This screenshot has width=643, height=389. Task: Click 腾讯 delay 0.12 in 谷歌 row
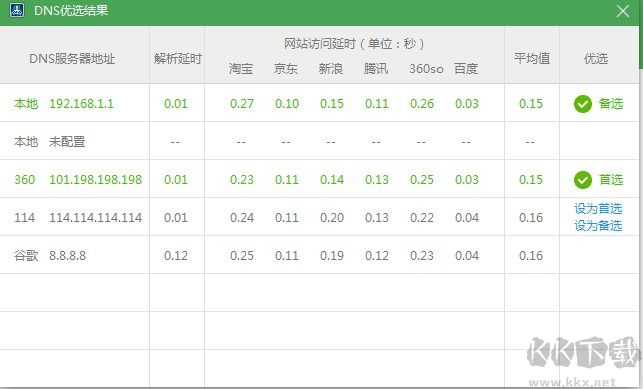point(376,256)
